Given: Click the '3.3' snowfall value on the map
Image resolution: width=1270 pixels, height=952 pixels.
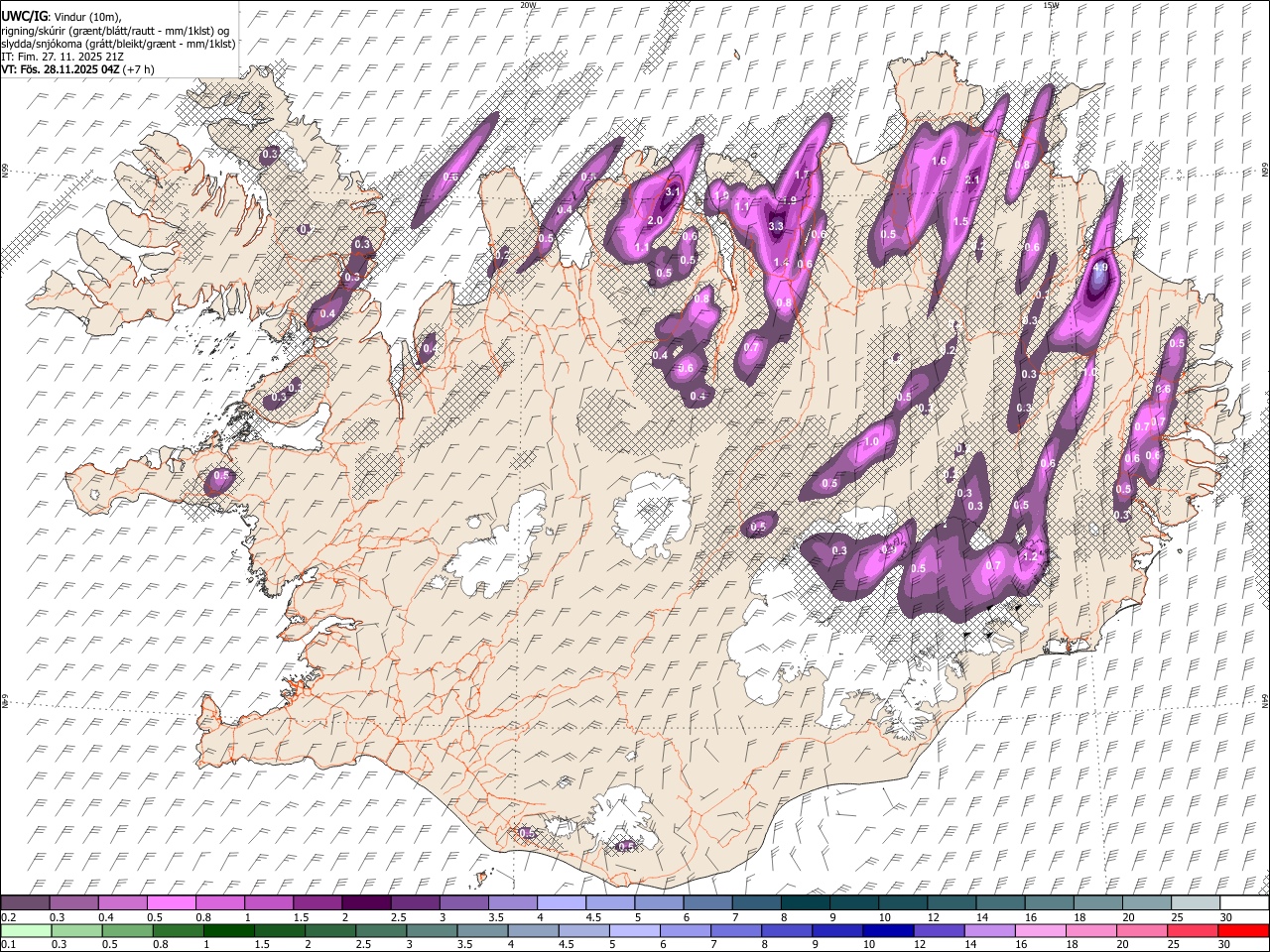Looking at the screenshot, I should coord(776,226).
